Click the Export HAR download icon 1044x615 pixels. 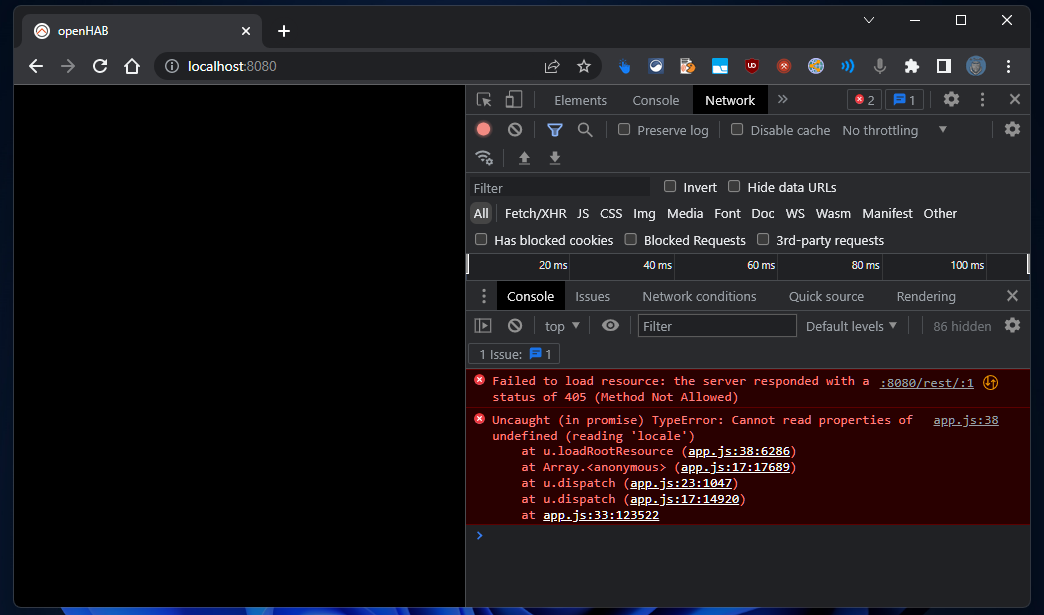pos(555,158)
